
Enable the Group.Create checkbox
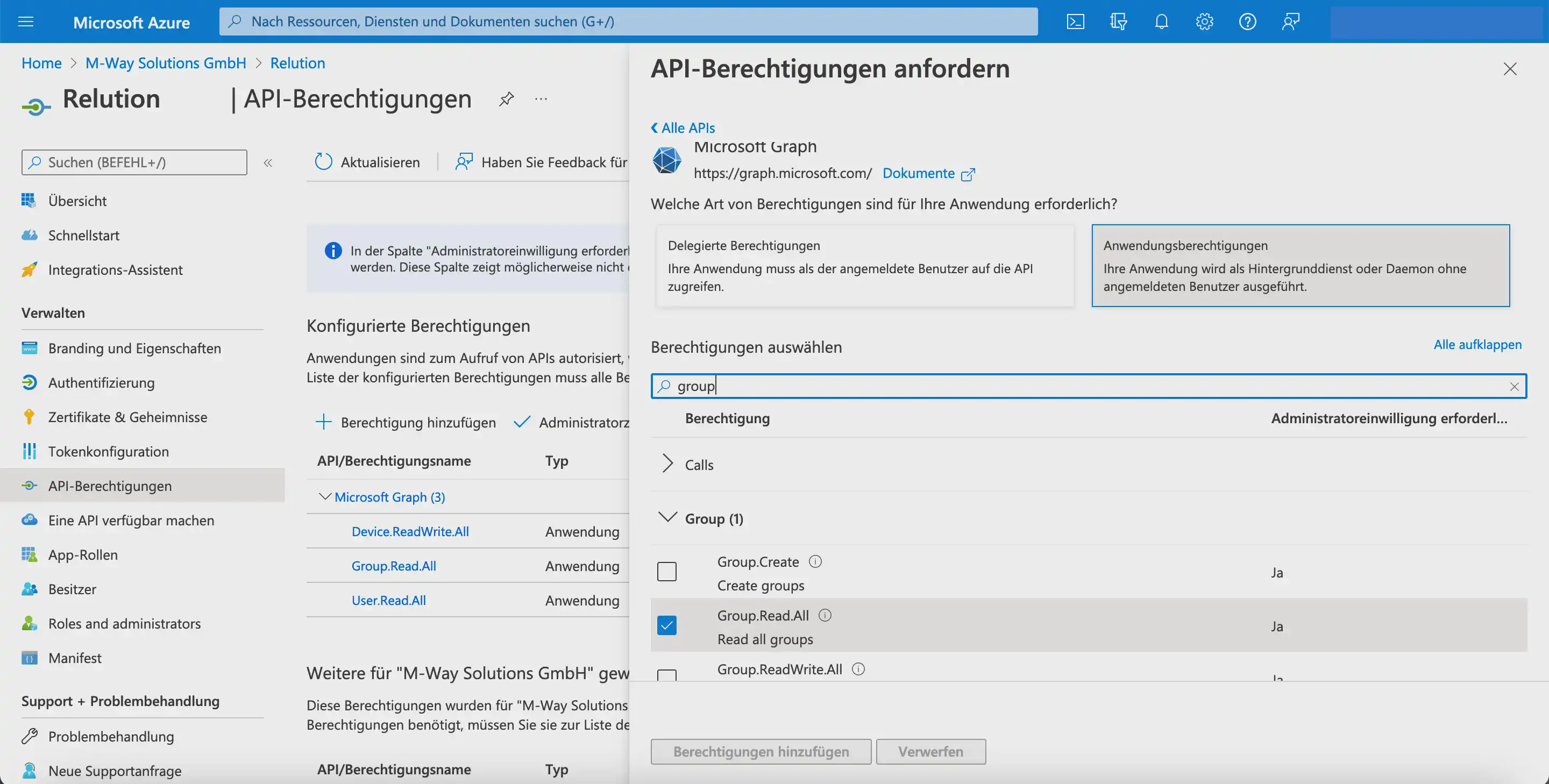point(666,571)
